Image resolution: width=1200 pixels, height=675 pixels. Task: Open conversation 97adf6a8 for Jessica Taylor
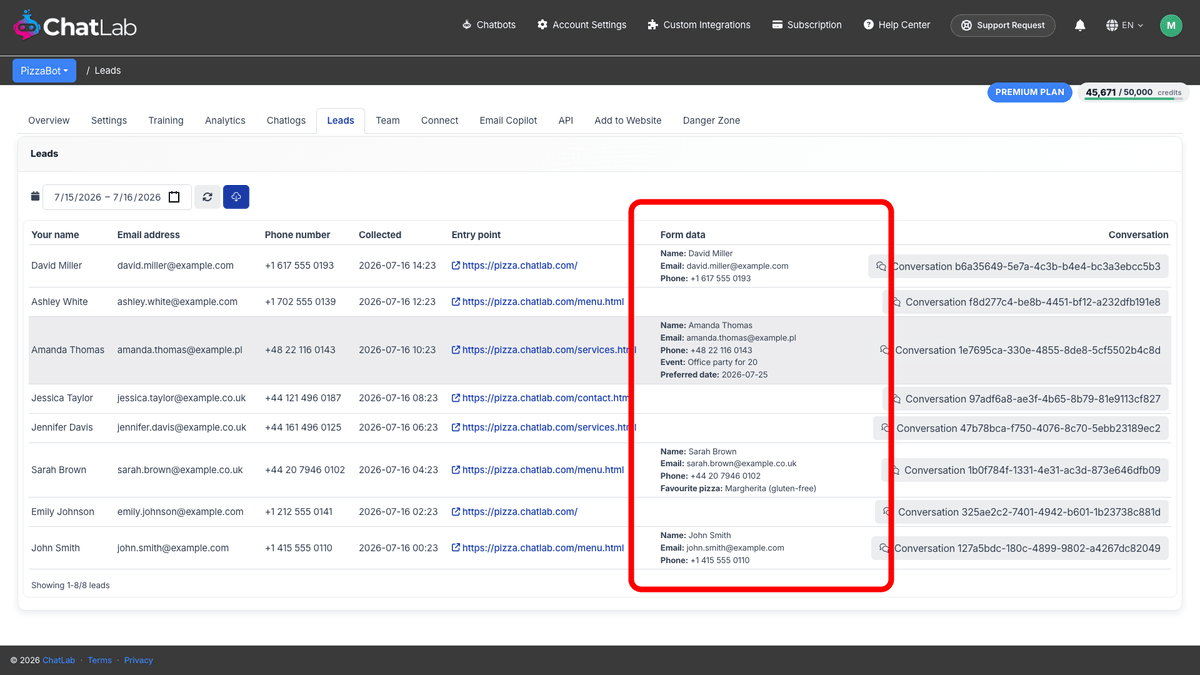1025,398
